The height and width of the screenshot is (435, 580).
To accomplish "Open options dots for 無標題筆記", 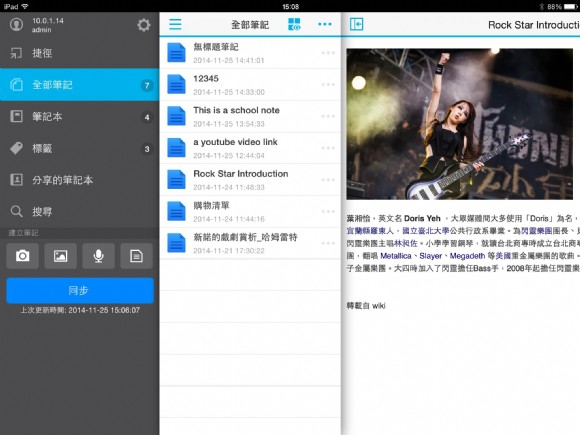I will pos(328,53).
